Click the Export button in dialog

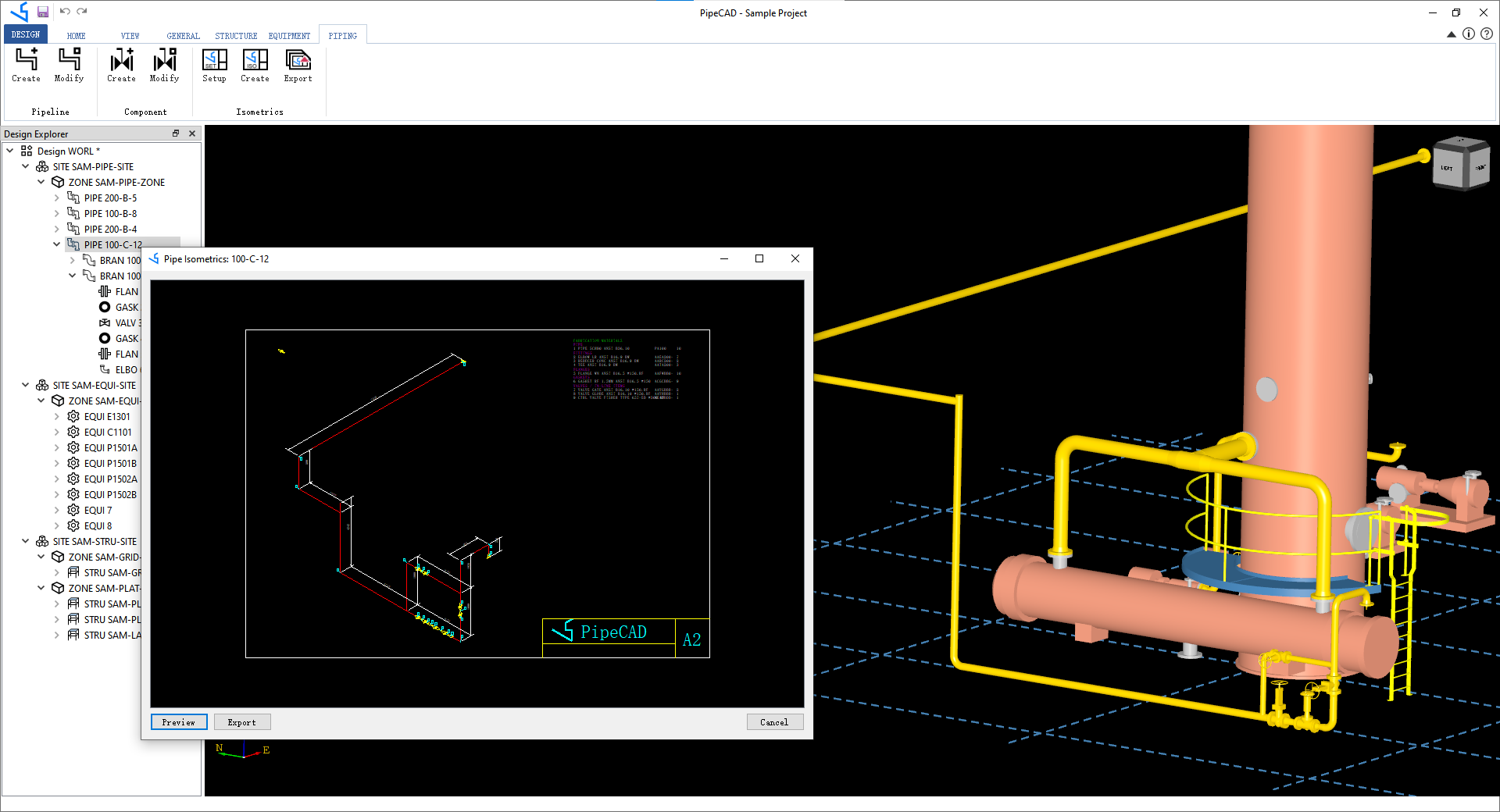[242, 722]
